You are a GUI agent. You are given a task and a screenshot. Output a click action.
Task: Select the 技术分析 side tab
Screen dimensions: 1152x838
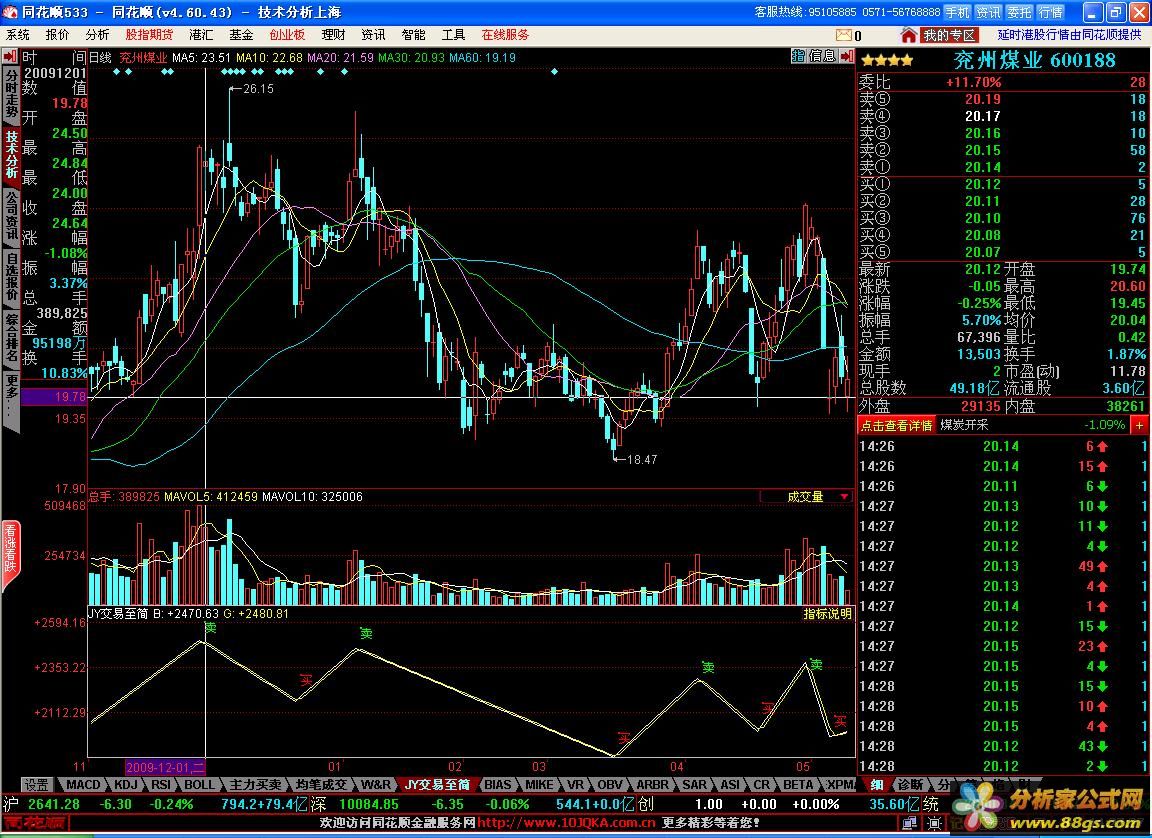[x=10, y=154]
